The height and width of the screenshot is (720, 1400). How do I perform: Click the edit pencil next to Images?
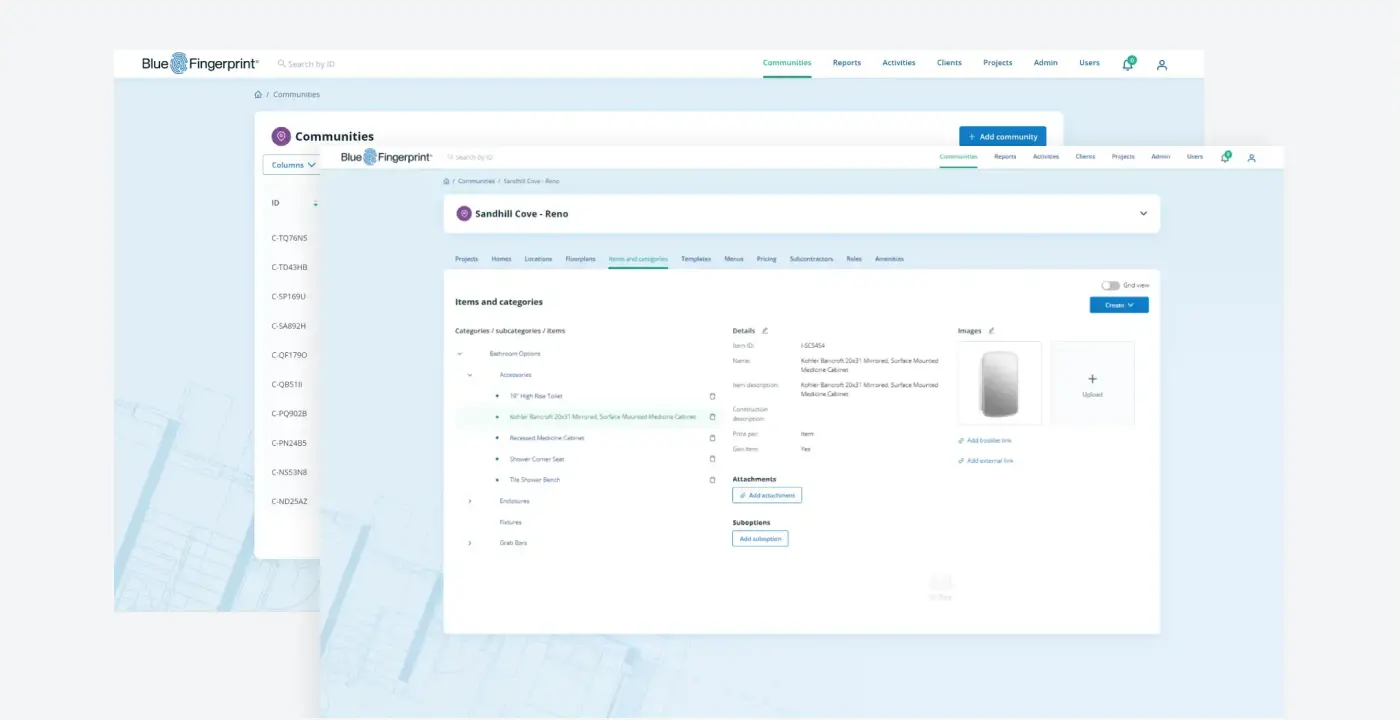(x=992, y=330)
